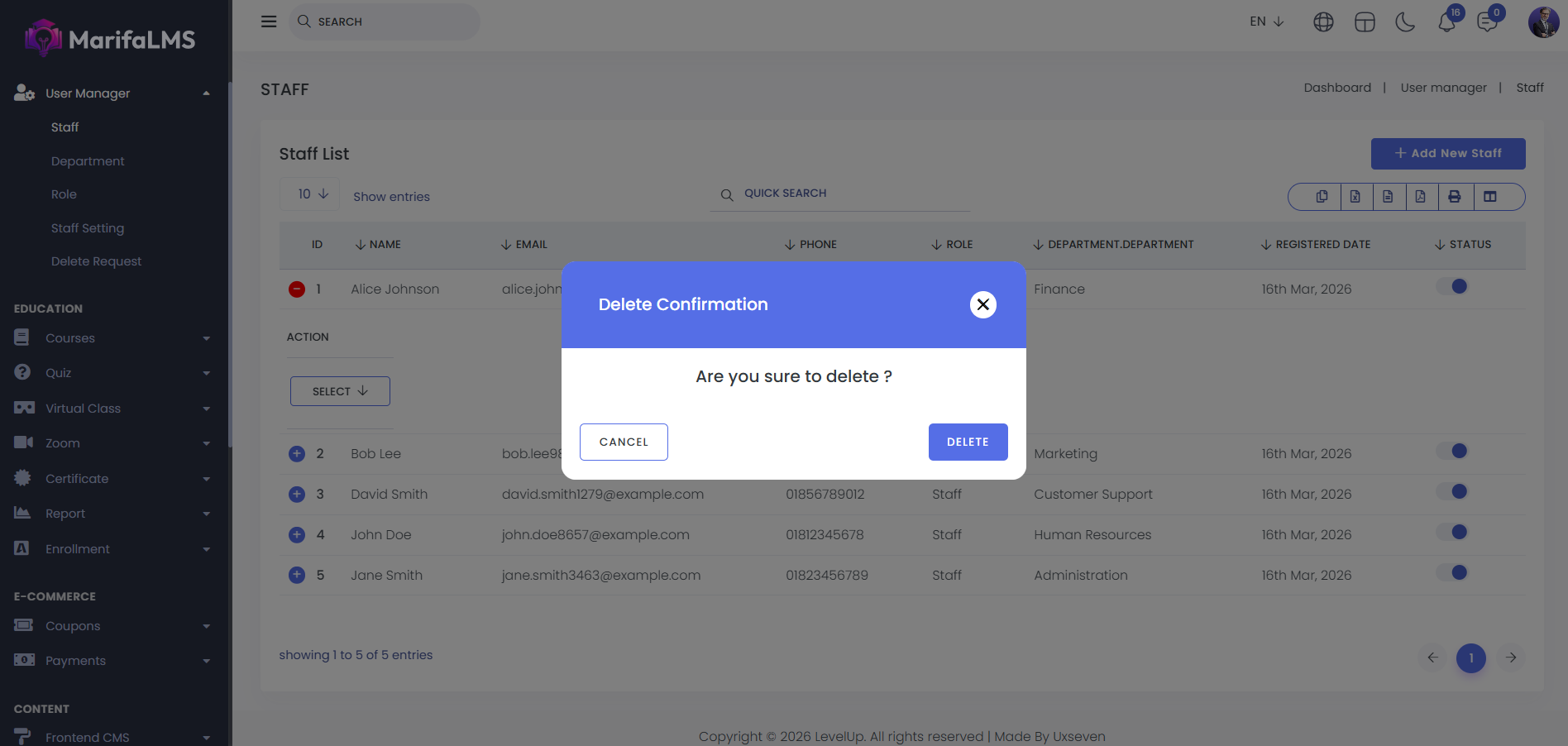Export staff list to Excel
The image size is (1568, 746).
(x=1355, y=197)
